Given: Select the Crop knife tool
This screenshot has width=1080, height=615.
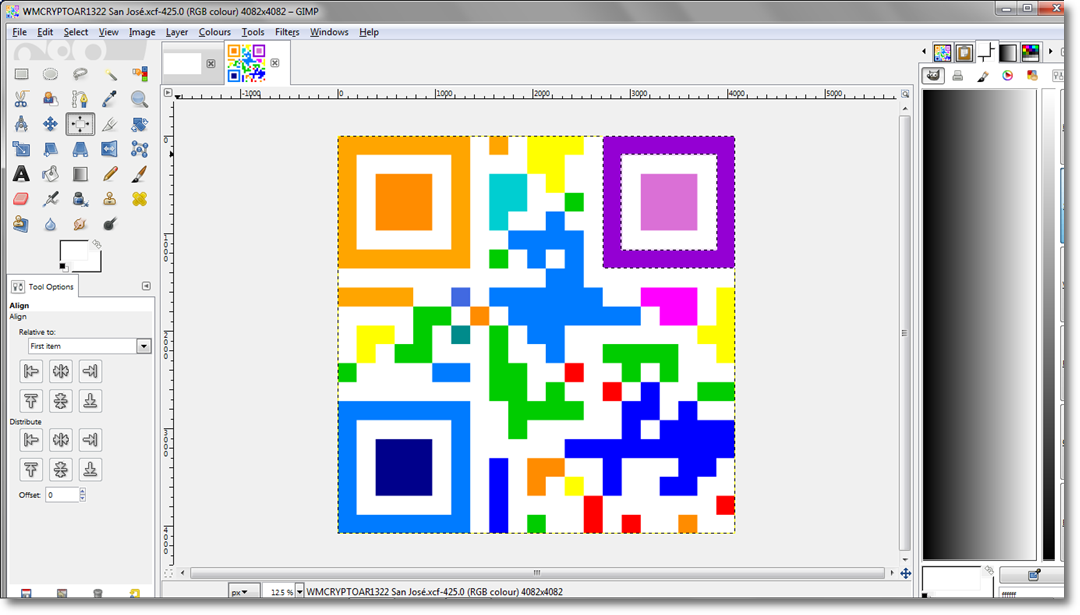Looking at the screenshot, I should 110,124.
